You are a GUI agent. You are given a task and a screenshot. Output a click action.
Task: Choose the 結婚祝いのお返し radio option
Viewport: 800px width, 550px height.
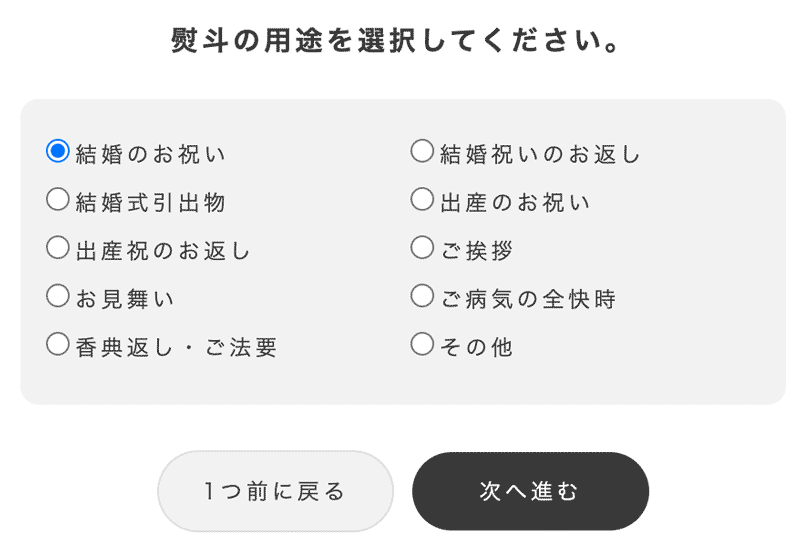click(x=422, y=152)
